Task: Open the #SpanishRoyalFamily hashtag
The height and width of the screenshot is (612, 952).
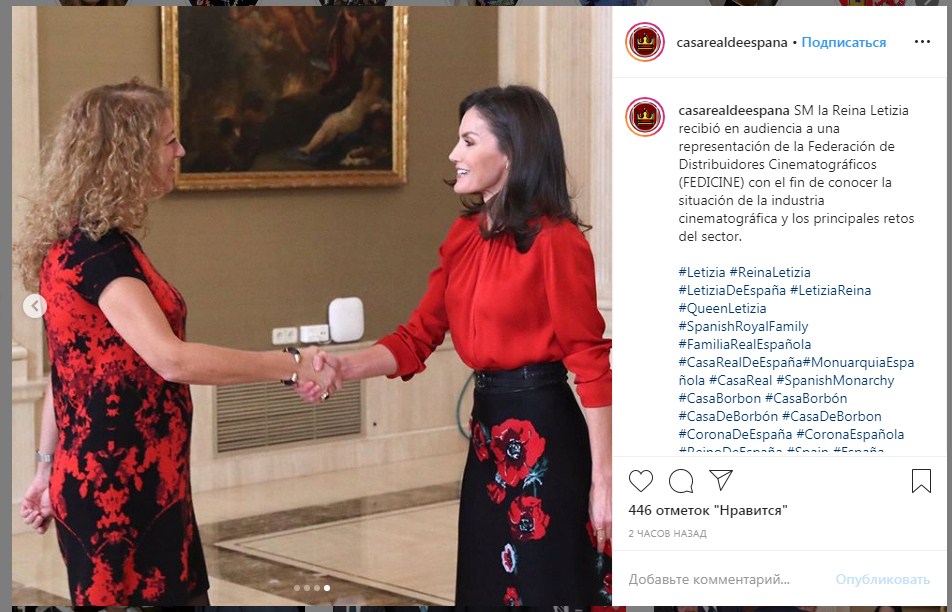Action: (743, 327)
